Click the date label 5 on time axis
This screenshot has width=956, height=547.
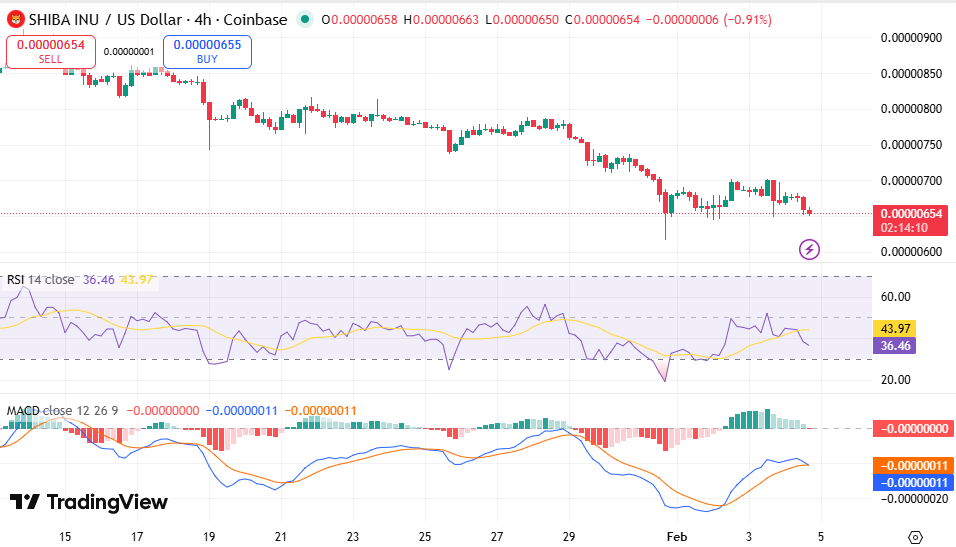[x=821, y=537]
